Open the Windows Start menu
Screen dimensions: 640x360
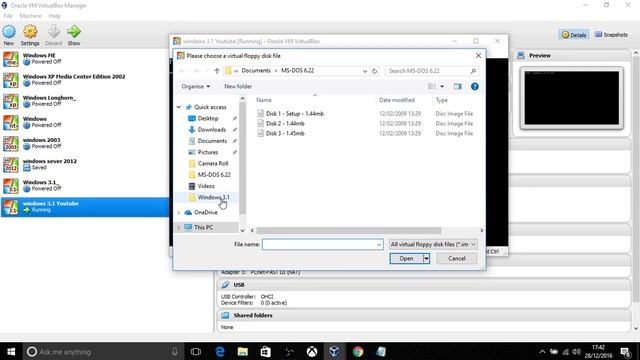coord(11,351)
